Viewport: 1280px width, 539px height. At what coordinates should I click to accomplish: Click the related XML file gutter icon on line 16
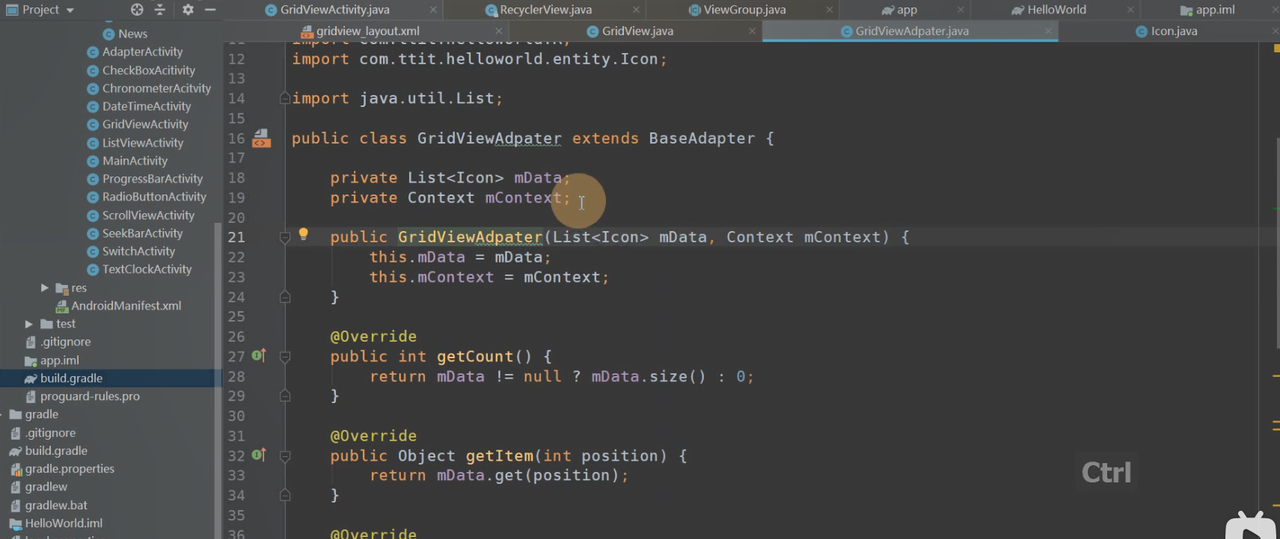click(261, 138)
